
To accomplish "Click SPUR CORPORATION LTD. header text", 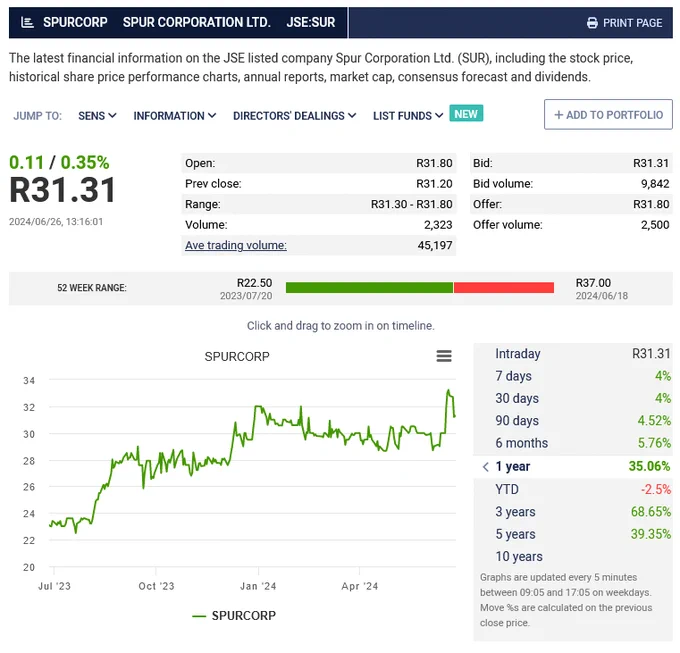I will point(196,22).
